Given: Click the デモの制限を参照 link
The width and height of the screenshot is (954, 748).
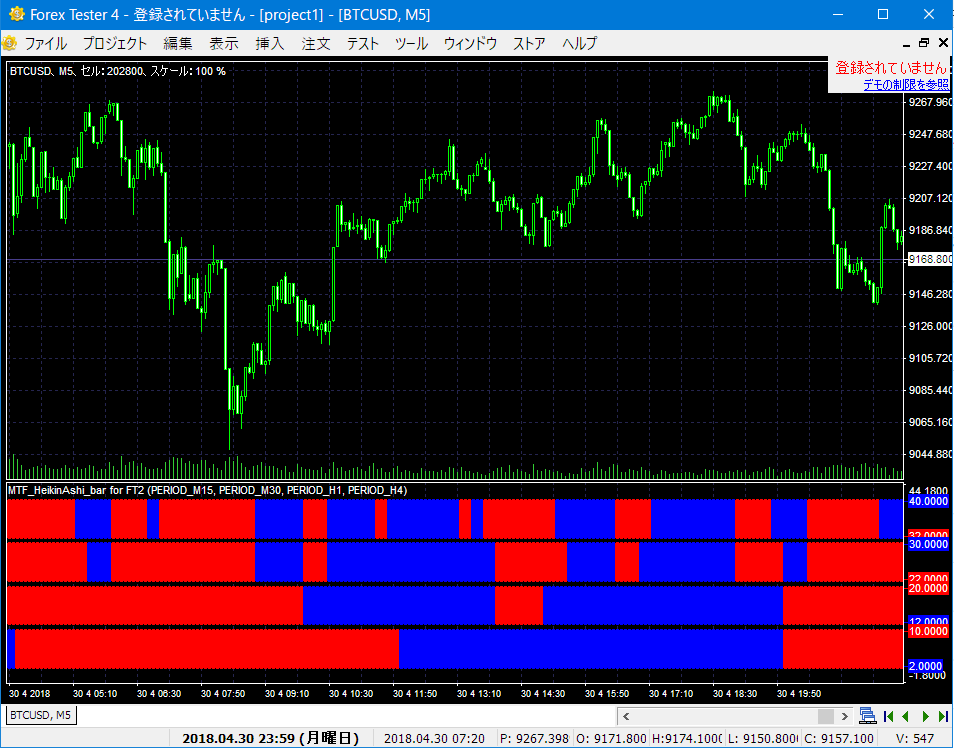Looking at the screenshot, I should (x=906, y=85).
